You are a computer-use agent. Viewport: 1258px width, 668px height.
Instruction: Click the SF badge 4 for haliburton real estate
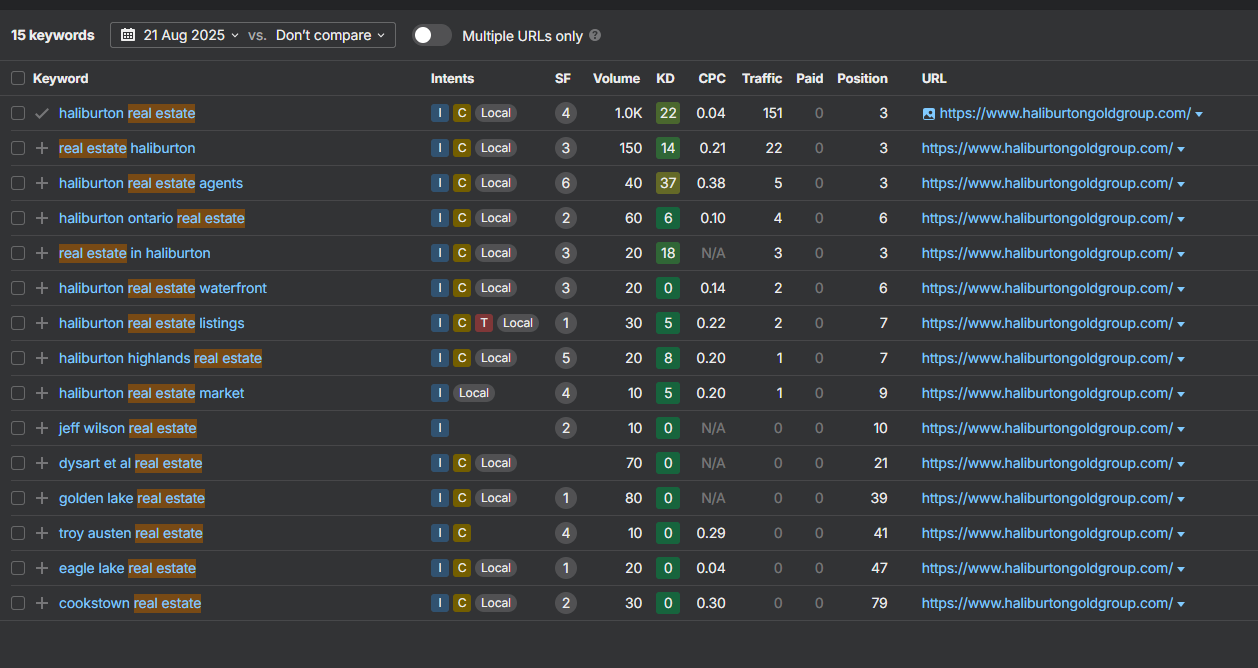click(x=566, y=113)
